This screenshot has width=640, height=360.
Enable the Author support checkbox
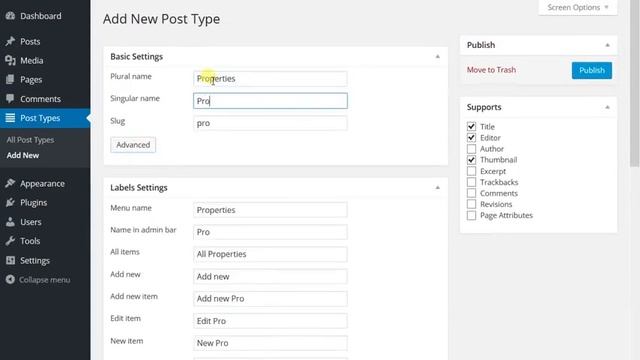(x=471, y=149)
